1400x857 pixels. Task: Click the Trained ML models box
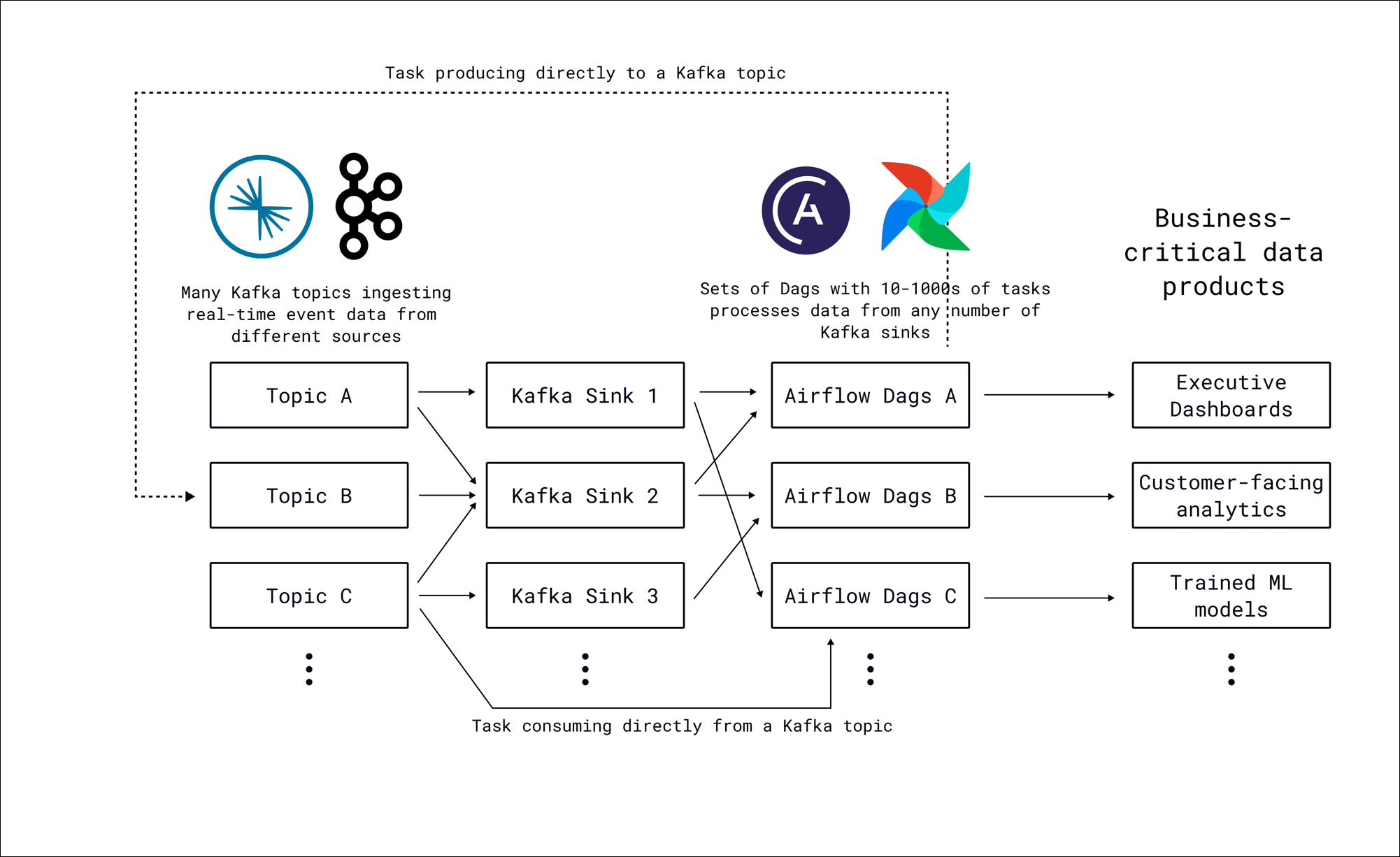pos(1230,596)
